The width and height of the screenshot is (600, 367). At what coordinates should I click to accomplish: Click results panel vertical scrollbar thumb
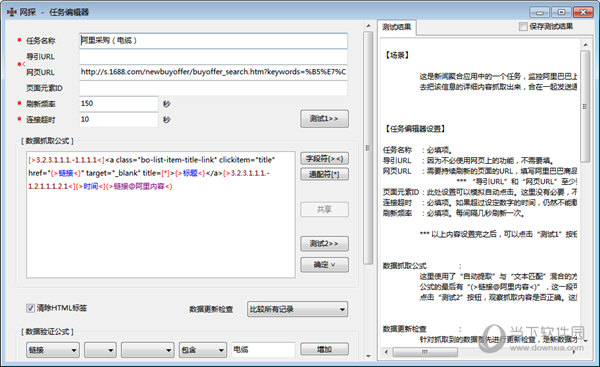coord(585,106)
